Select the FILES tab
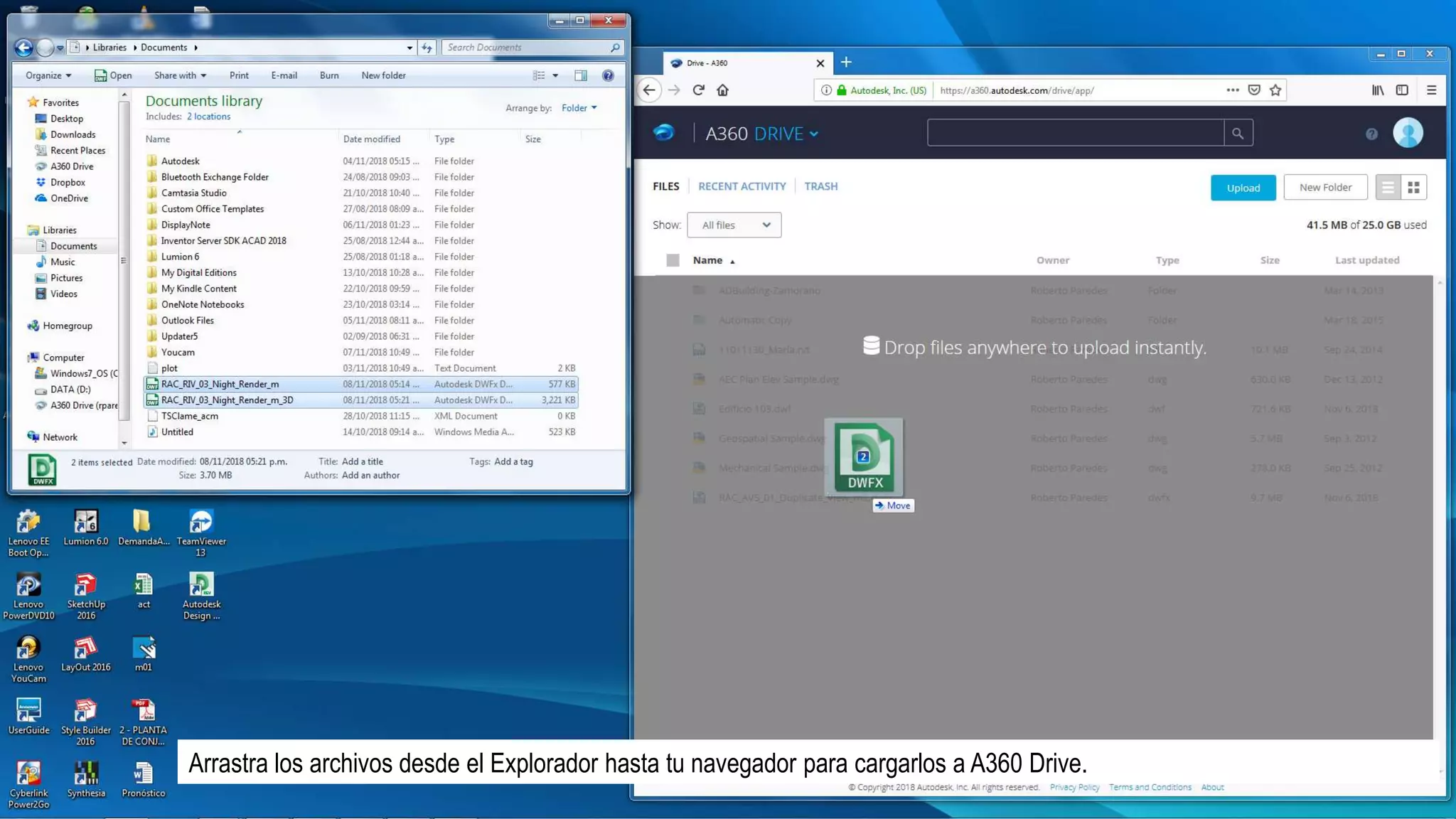 tap(665, 186)
